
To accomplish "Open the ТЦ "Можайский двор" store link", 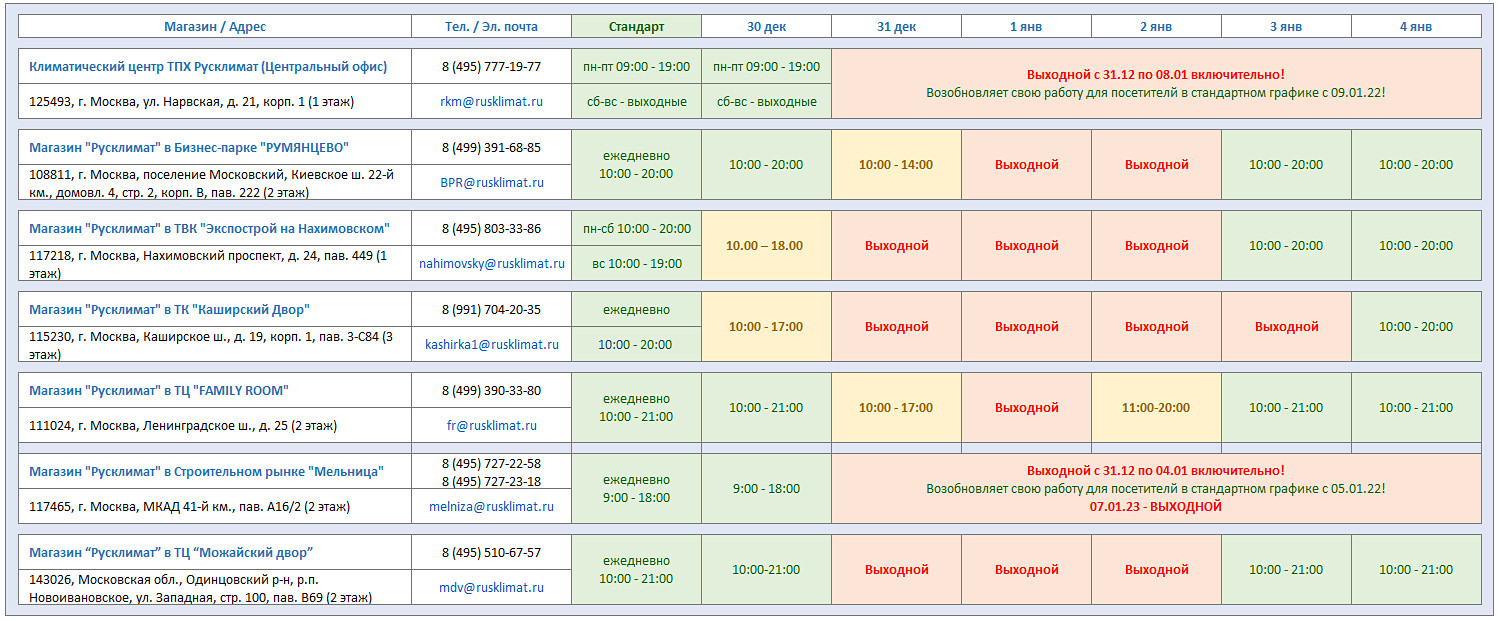I will (170, 552).
